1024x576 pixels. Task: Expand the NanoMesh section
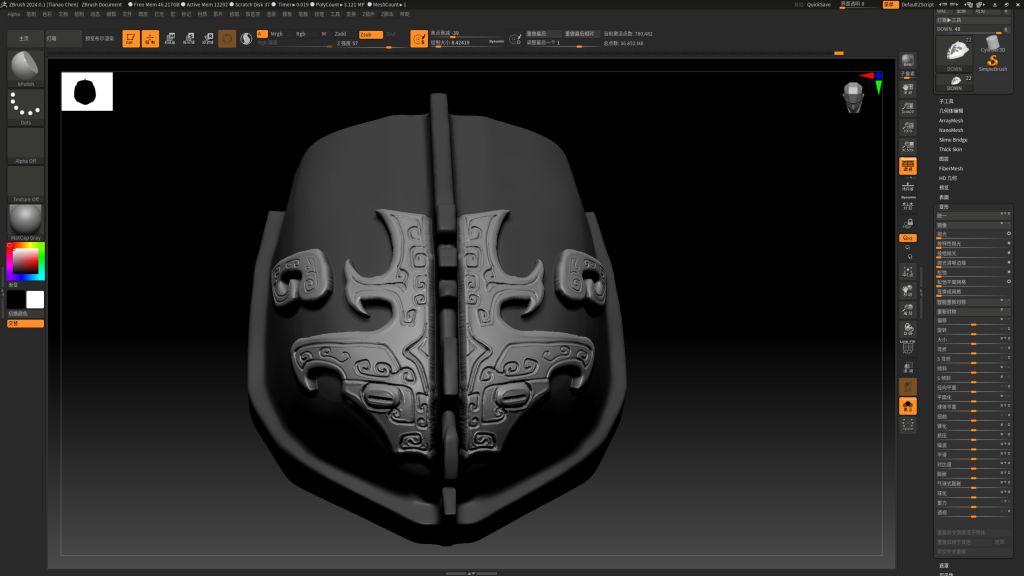(x=951, y=130)
